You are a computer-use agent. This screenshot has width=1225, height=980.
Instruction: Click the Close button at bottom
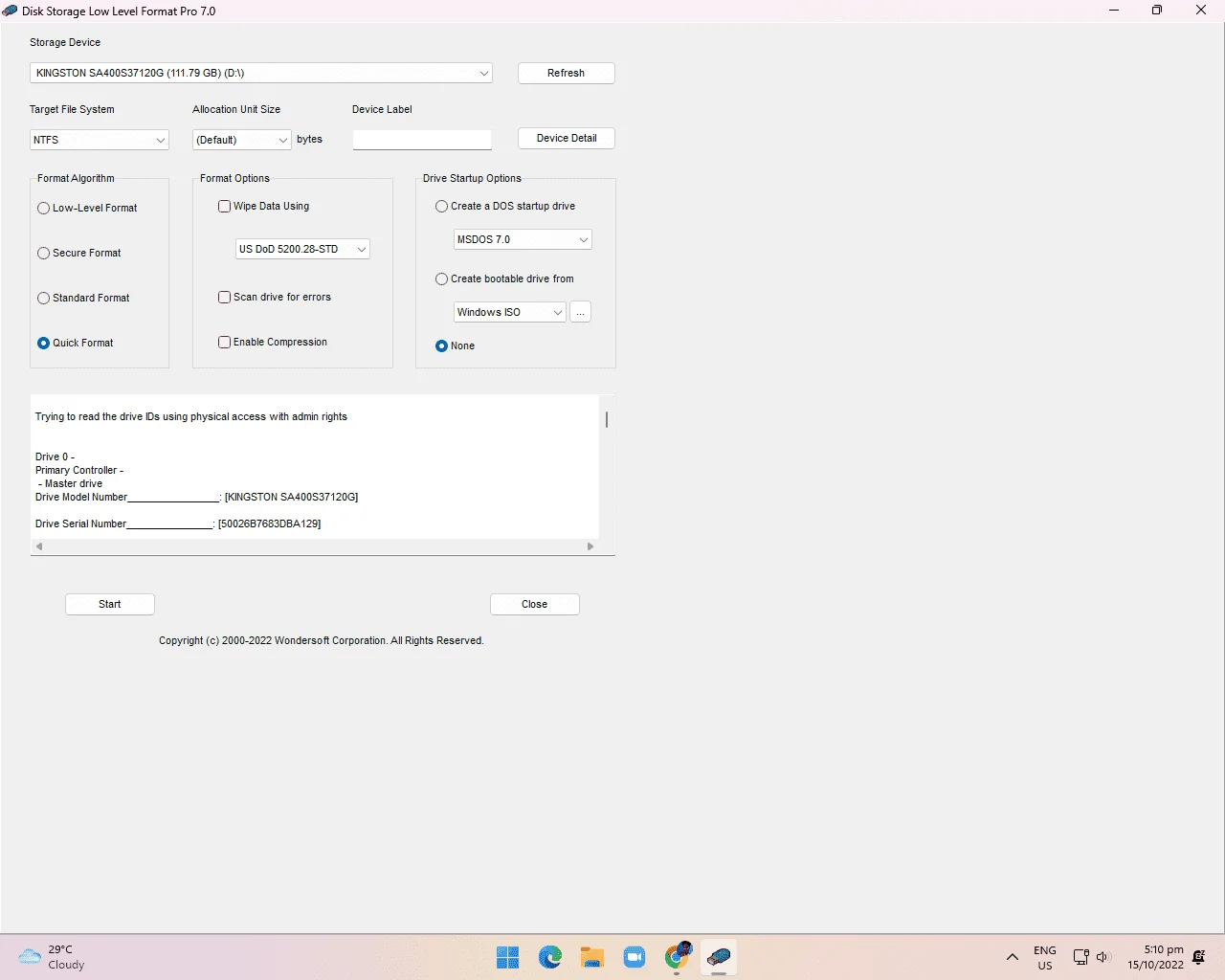click(x=535, y=604)
